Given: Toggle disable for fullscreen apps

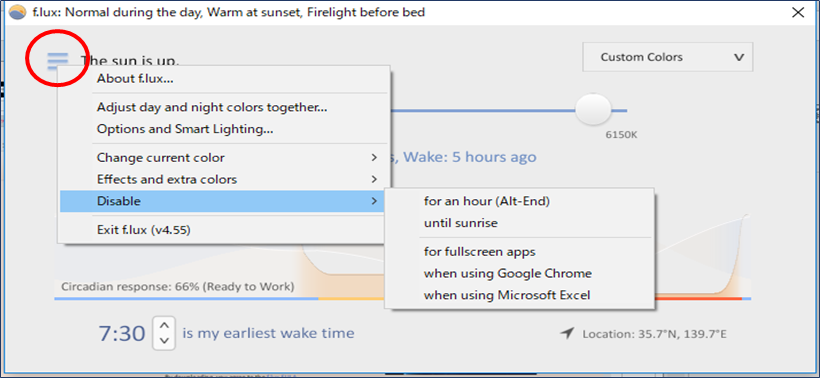Looking at the screenshot, I should click(x=519, y=251).
